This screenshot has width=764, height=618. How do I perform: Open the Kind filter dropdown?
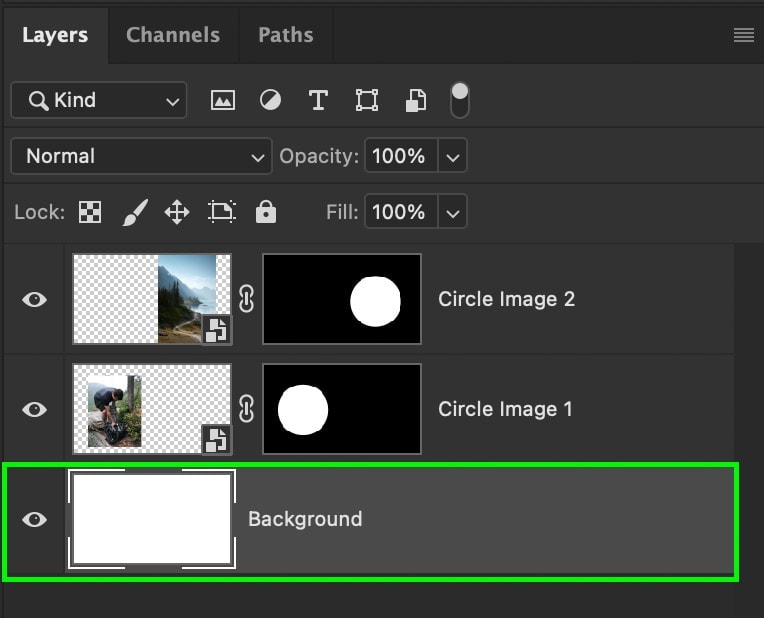pyautogui.click(x=99, y=100)
